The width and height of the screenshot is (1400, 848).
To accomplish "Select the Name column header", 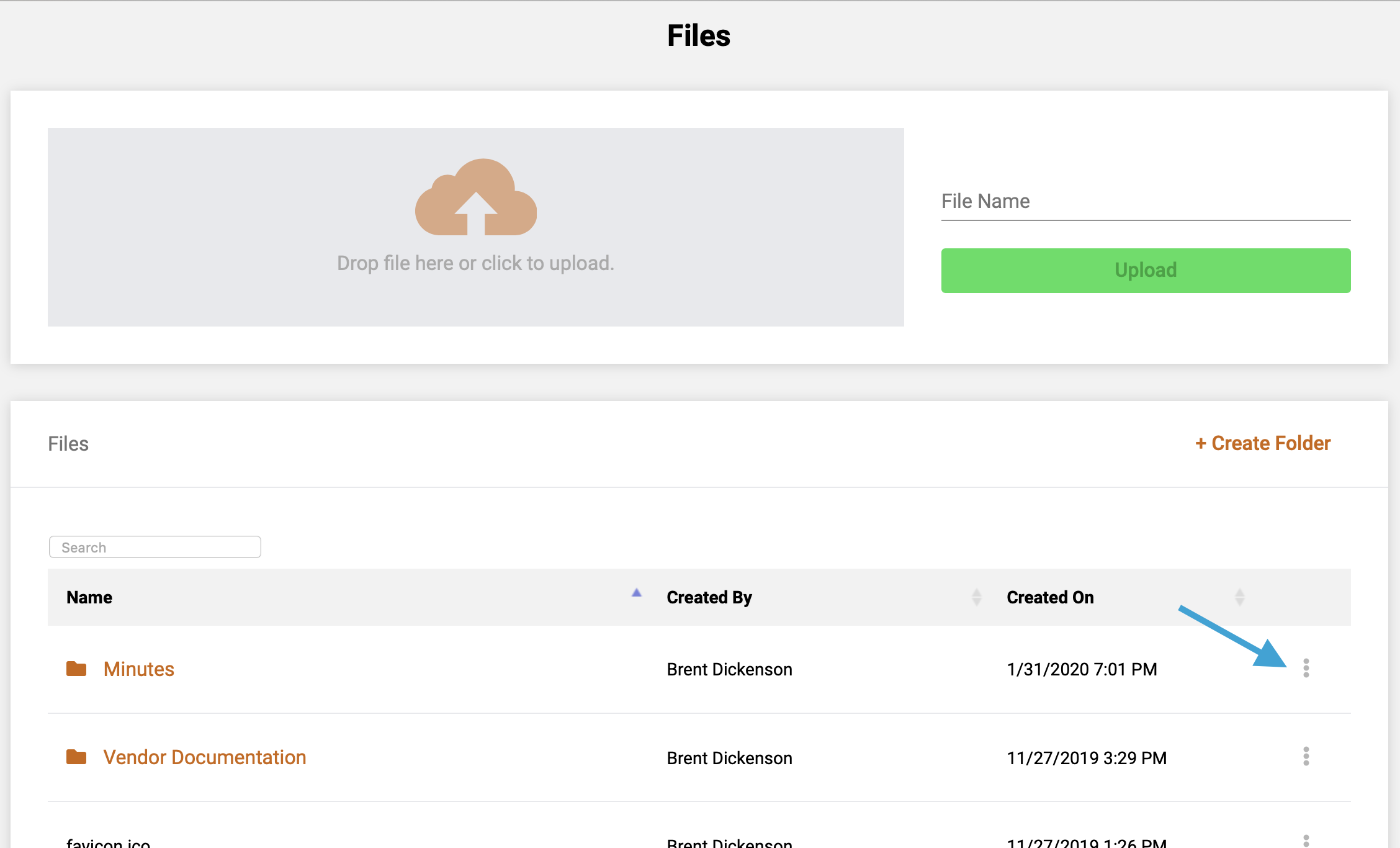I will coord(89,597).
